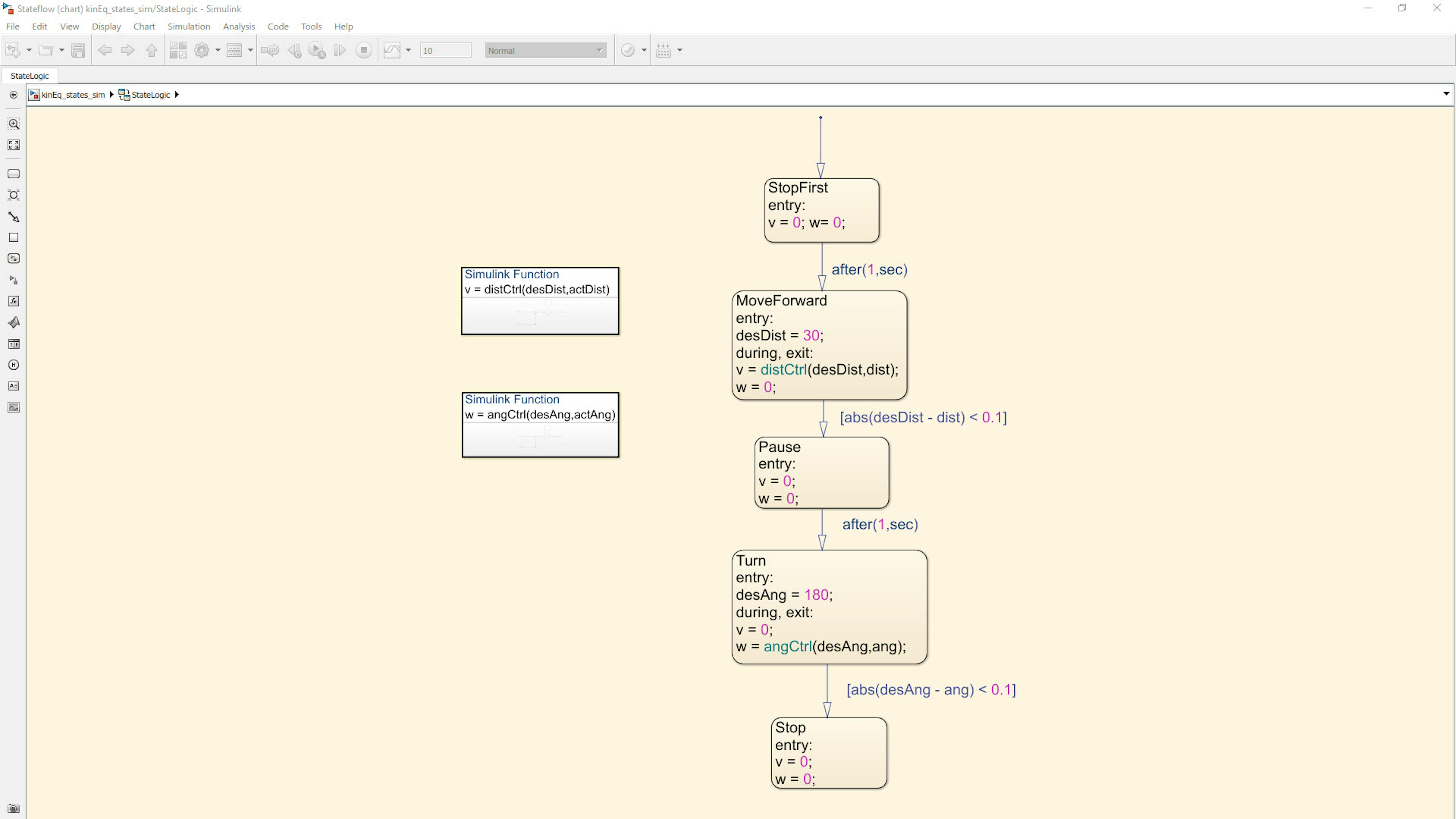Select the Simulink Function palette tool
The image size is (1456, 819).
point(14,280)
